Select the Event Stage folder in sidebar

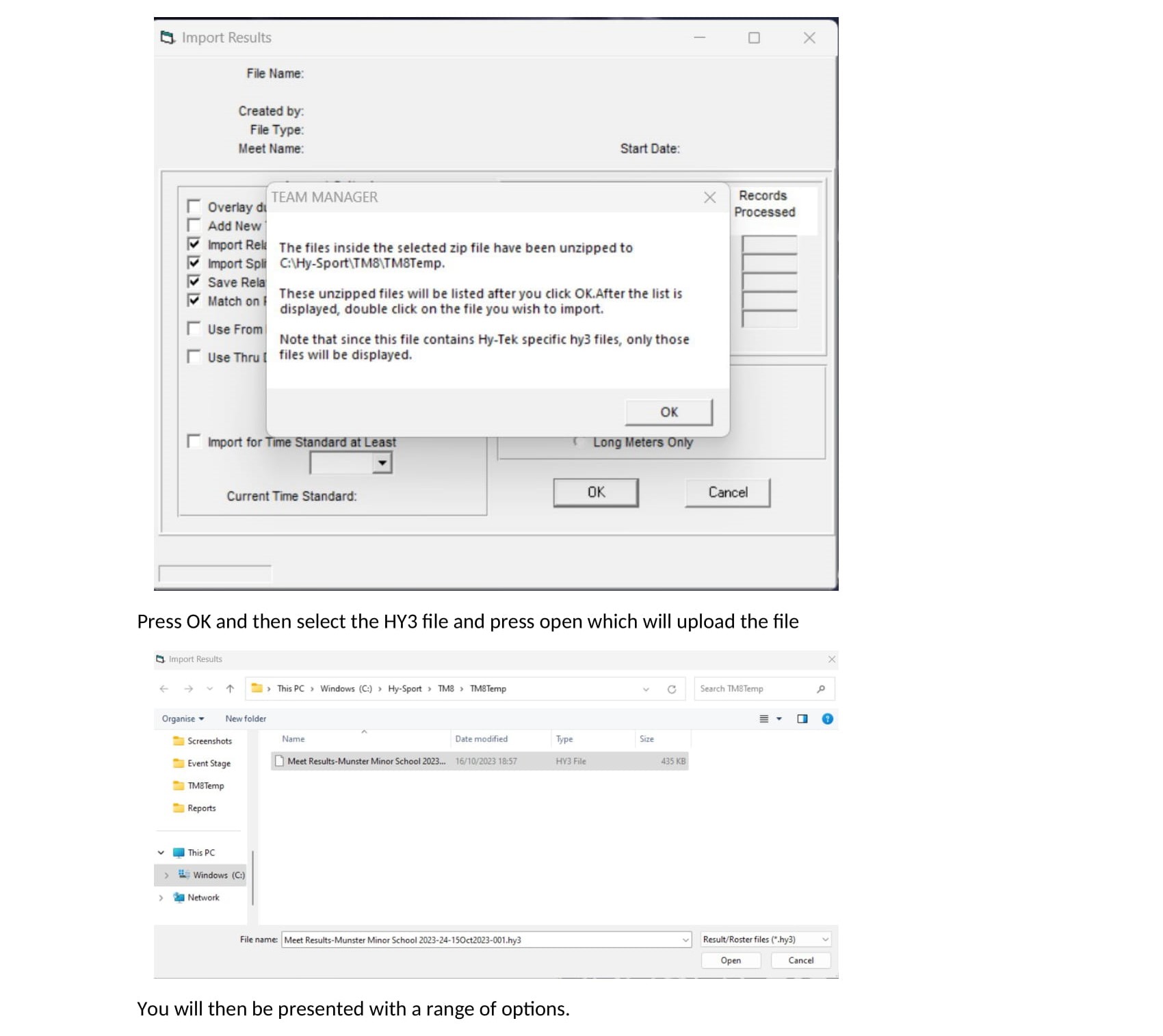[x=209, y=764]
